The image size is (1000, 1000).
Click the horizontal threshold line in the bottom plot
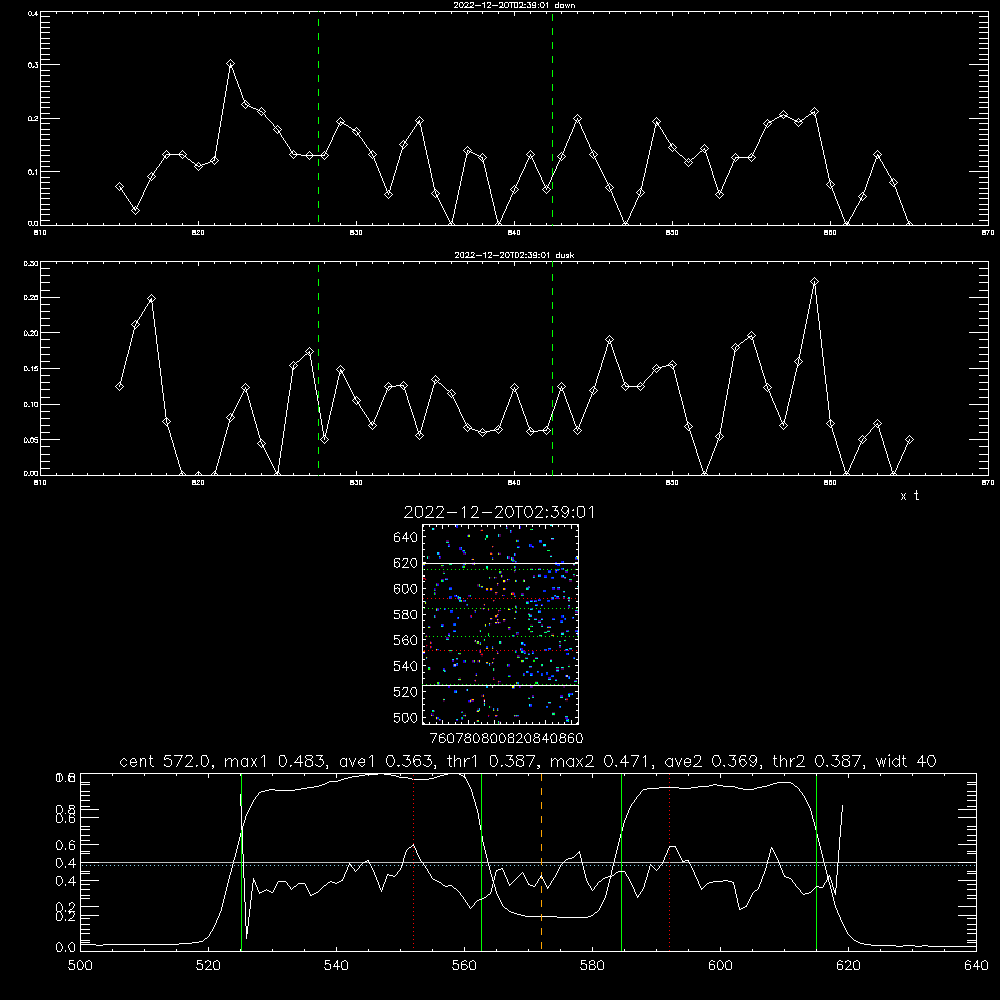[528, 864]
